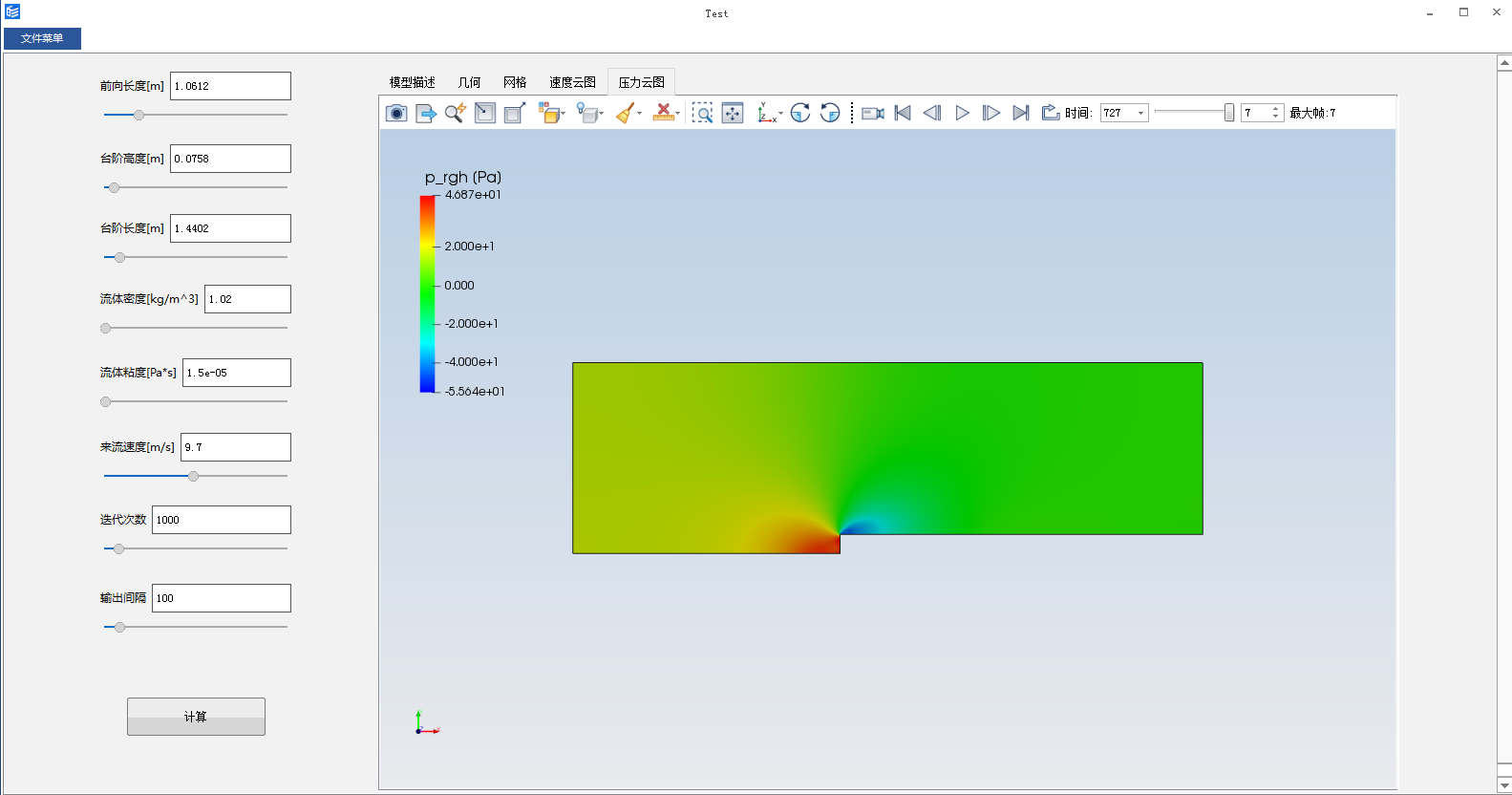Click the video camera record icon
The image size is (1512, 795).
point(873,113)
